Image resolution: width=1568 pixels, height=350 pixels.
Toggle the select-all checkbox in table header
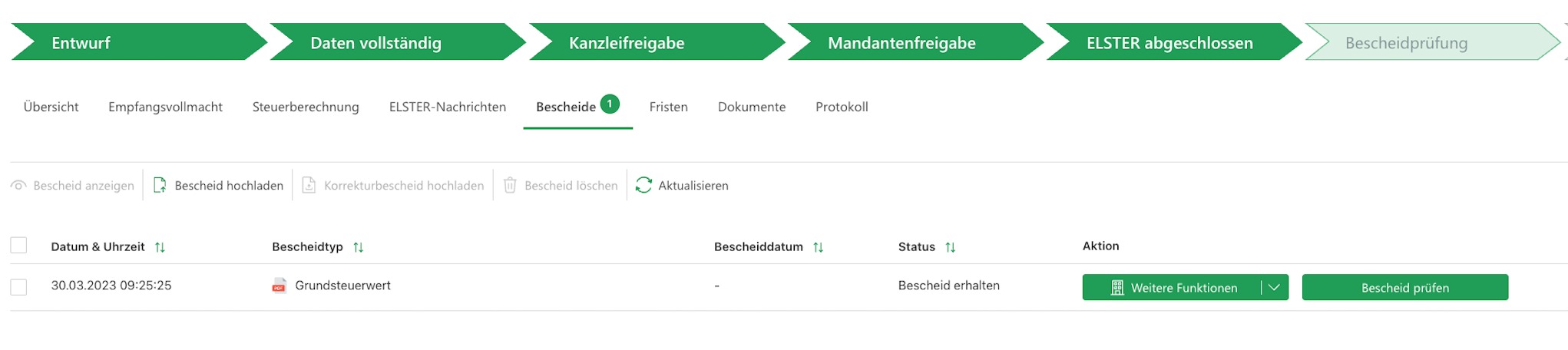tap(18, 246)
